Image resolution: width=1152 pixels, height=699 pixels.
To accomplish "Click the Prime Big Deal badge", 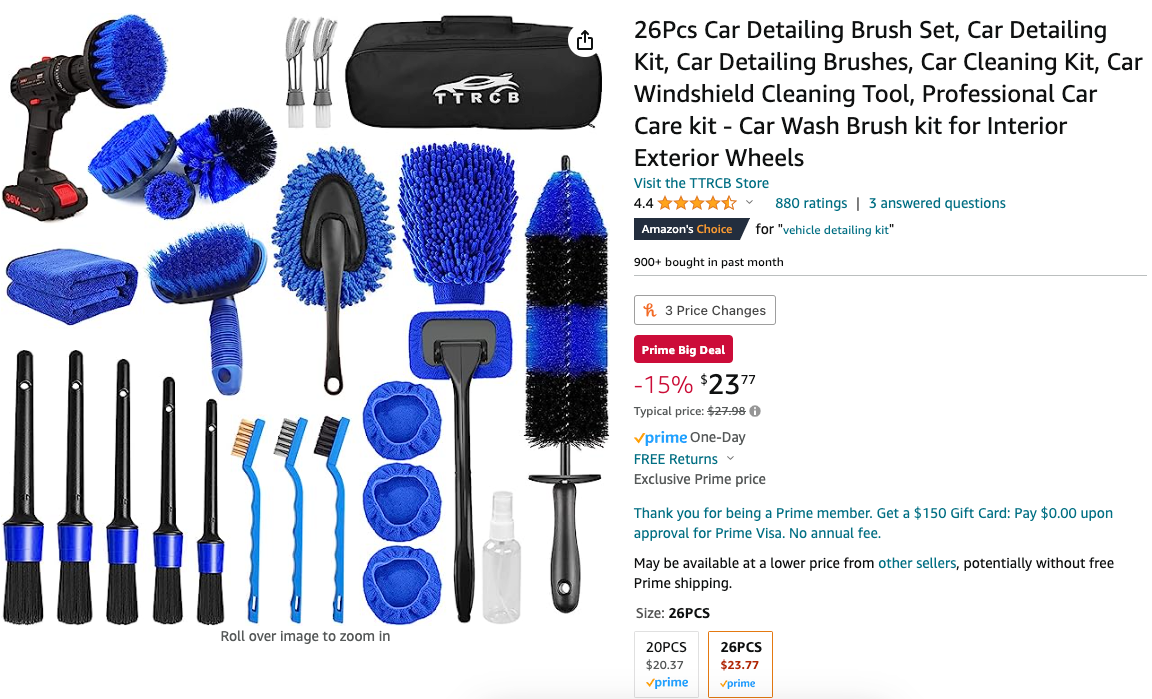I will (x=683, y=350).
